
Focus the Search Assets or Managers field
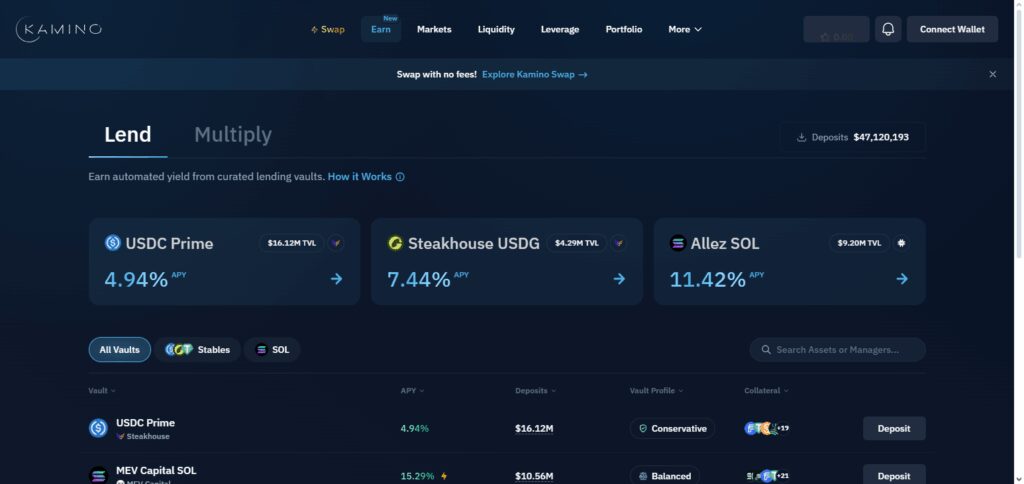(x=837, y=350)
